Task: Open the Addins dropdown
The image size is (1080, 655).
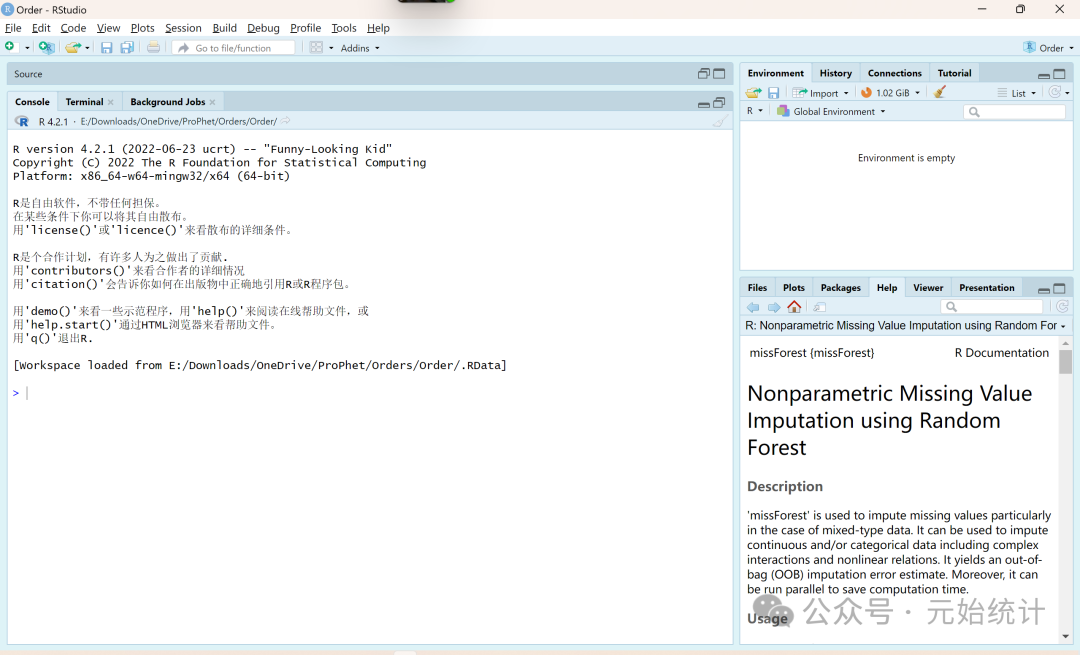Action: point(360,48)
